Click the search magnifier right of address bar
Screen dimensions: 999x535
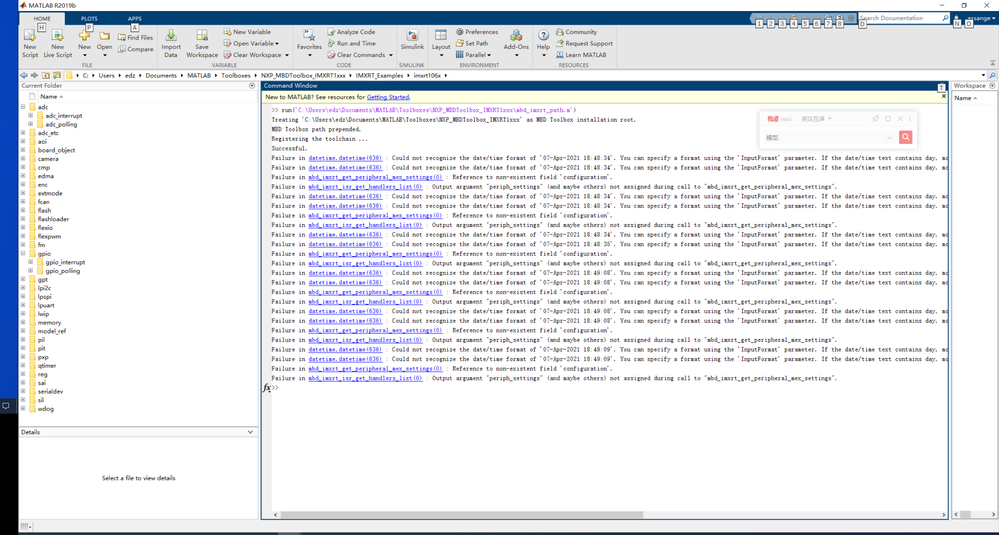pos(992,75)
